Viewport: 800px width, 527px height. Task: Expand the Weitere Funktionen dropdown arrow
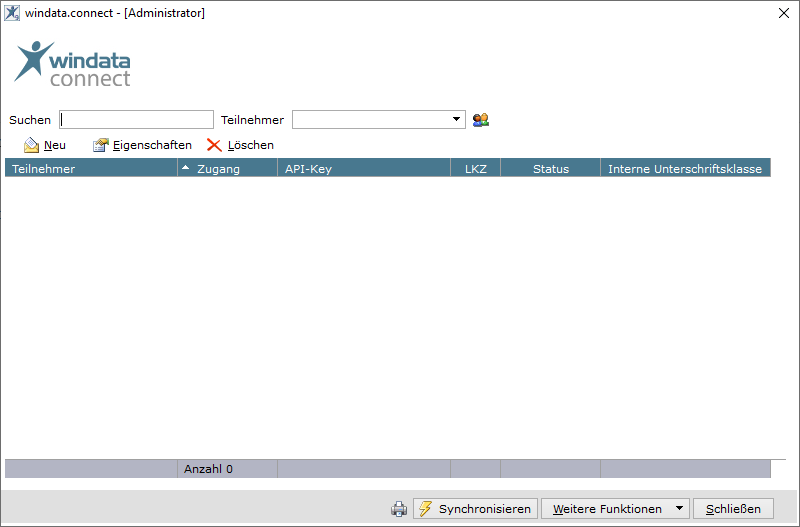[x=680, y=509]
